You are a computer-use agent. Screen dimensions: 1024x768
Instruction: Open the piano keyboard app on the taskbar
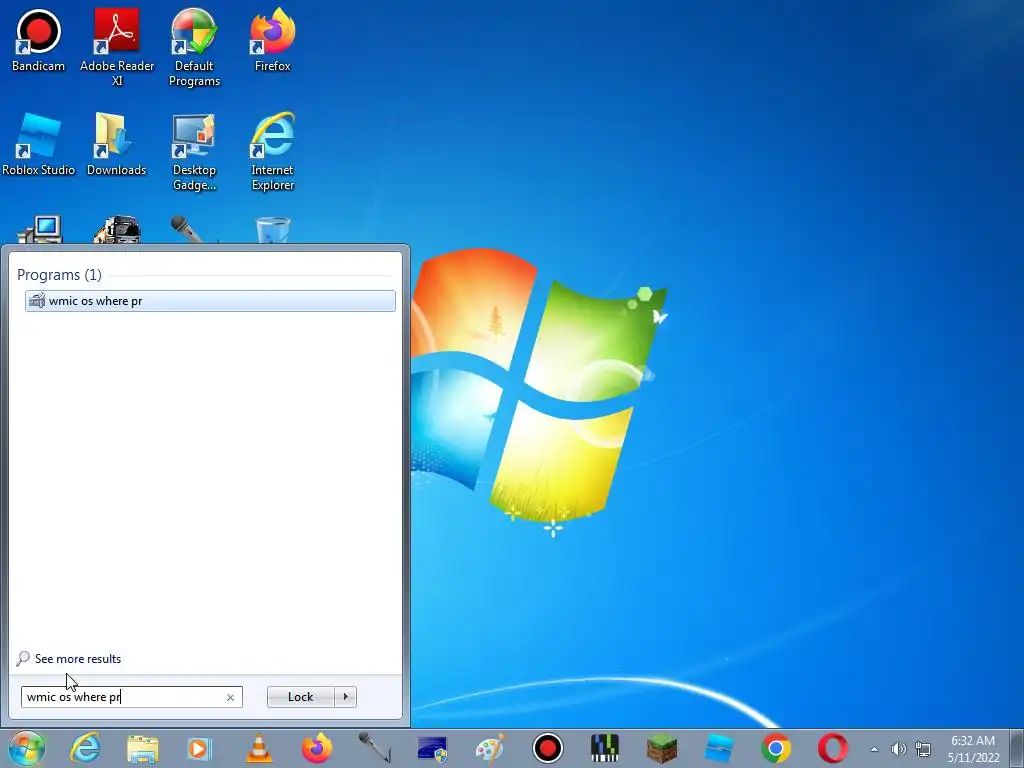(605, 748)
